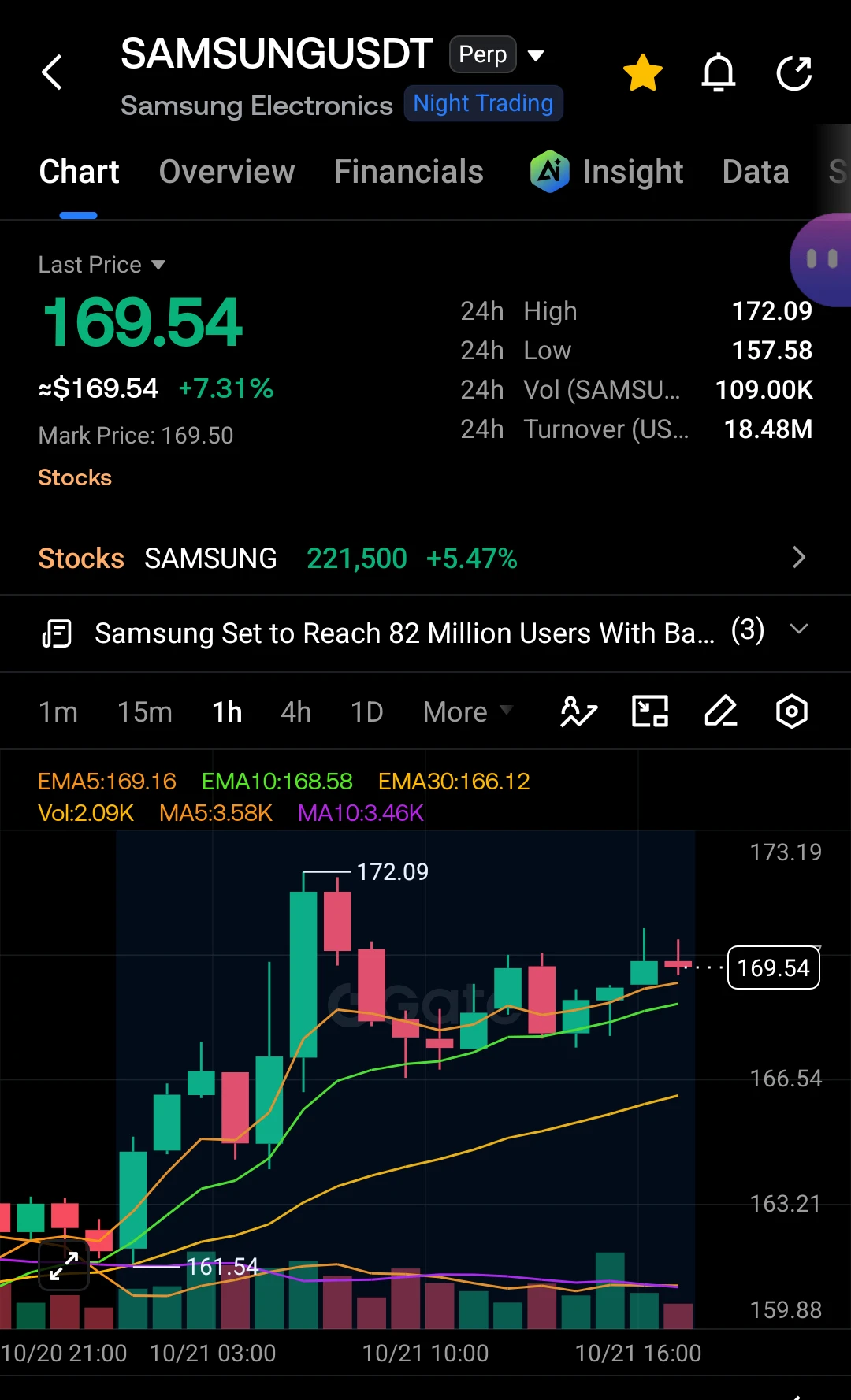The height and width of the screenshot is (1400, 851).
Task: Tap the share icon
Action: click(793, 72)
